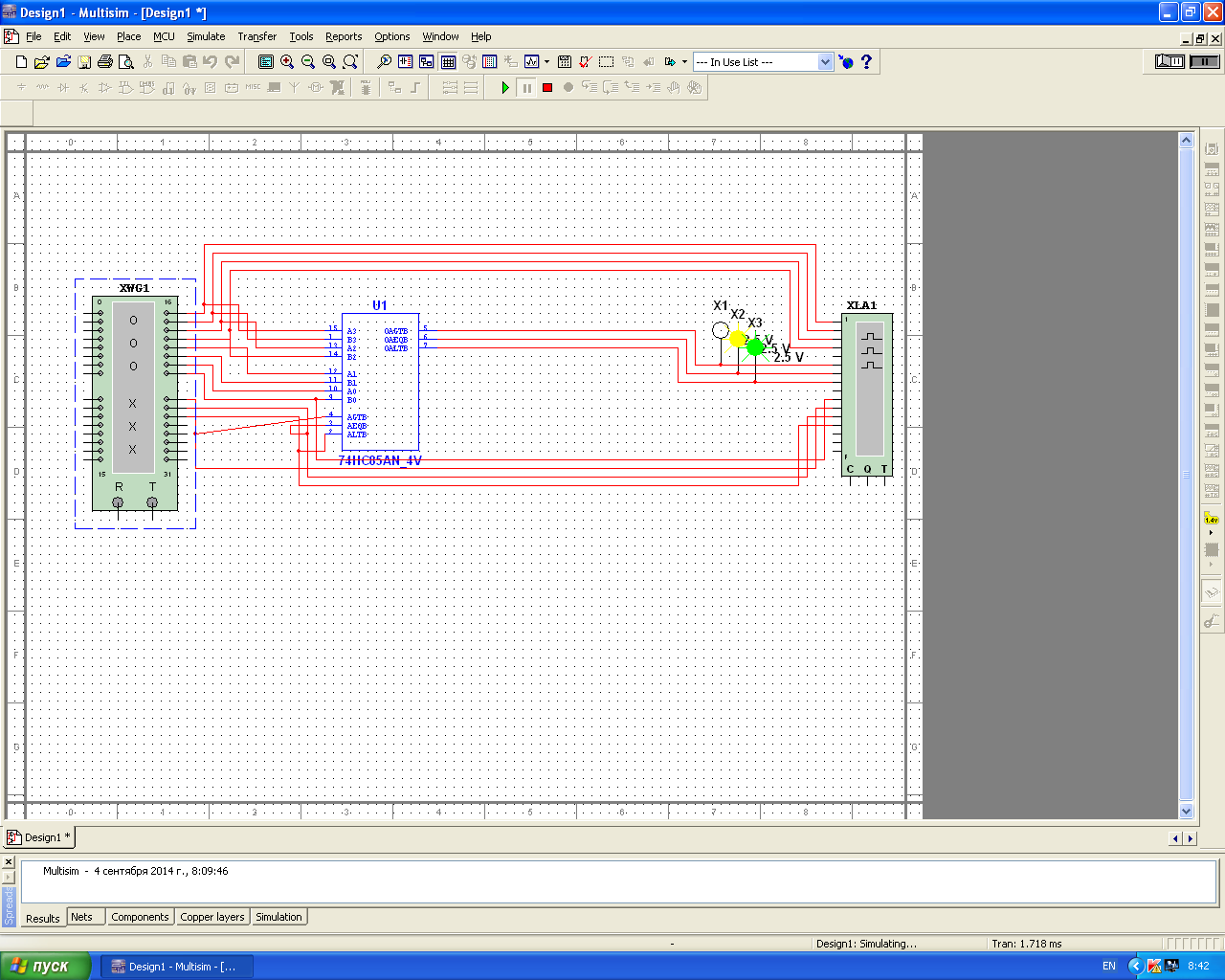Screen dimensions: 1225x980
Task: Click the Tran: 1.718 ms status readout
Action: point(1027,944)
